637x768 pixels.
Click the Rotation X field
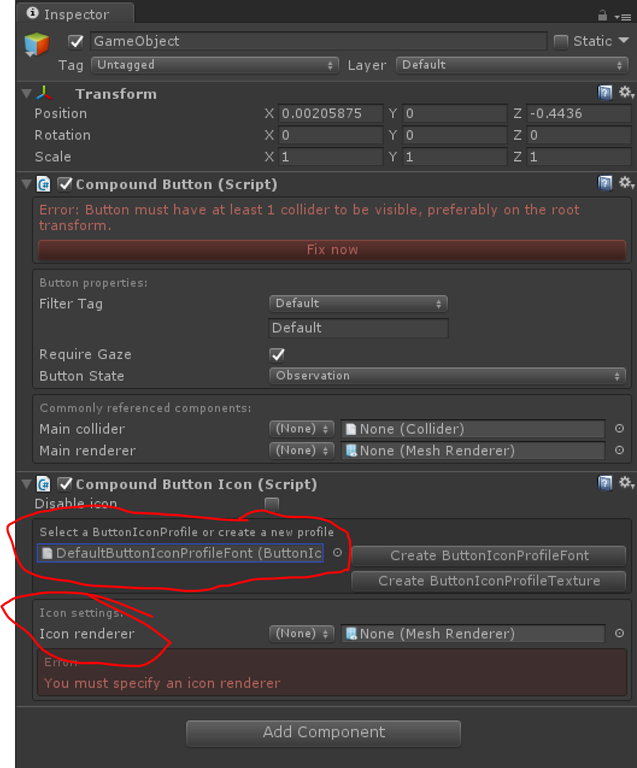pos(331,135)
